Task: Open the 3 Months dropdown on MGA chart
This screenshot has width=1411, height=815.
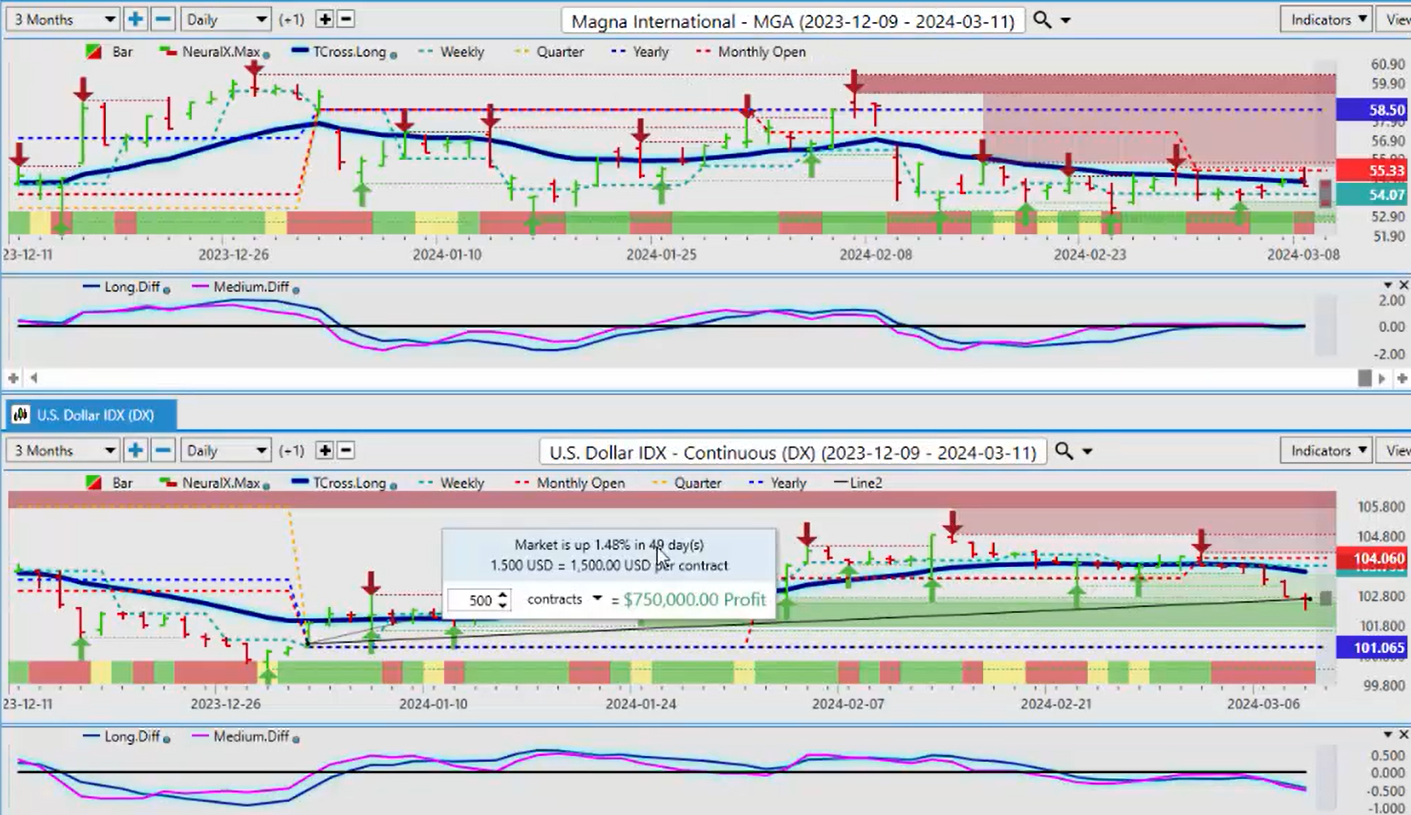Action: [62, 19]
